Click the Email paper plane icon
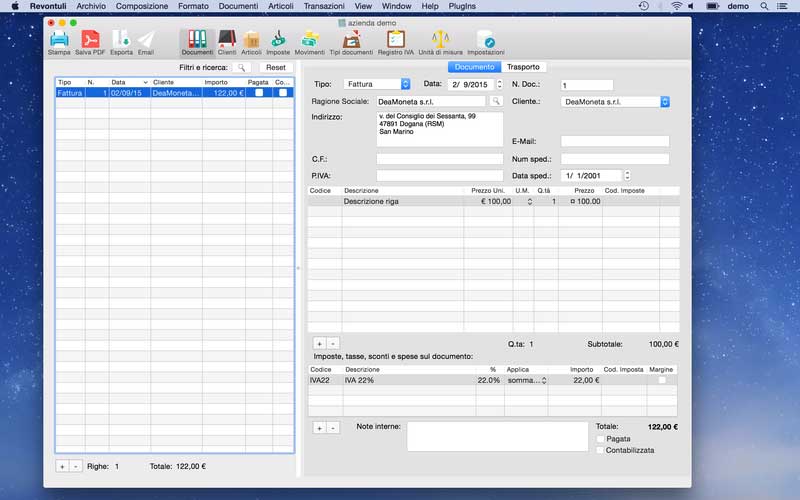This screenshot has width=800, height=500. [146, 39]
